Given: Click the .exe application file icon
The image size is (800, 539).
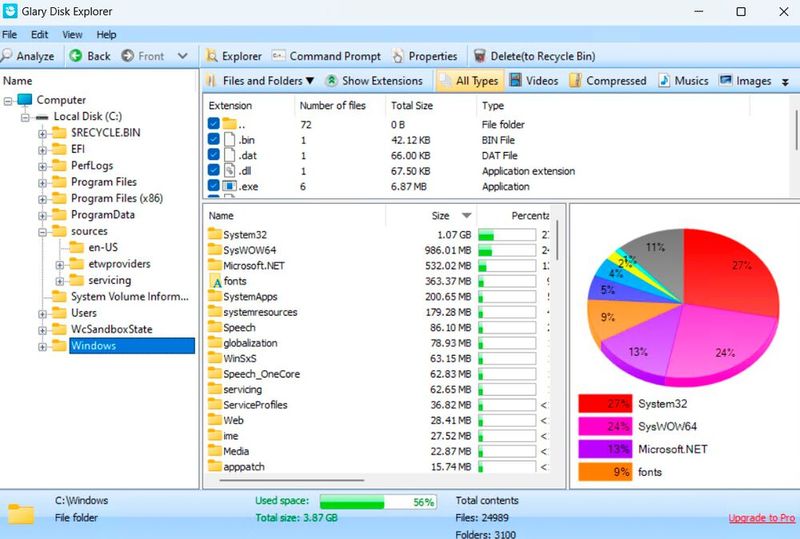Looking at the screenshot, I should pyautogui.click(x=230, y=186).
